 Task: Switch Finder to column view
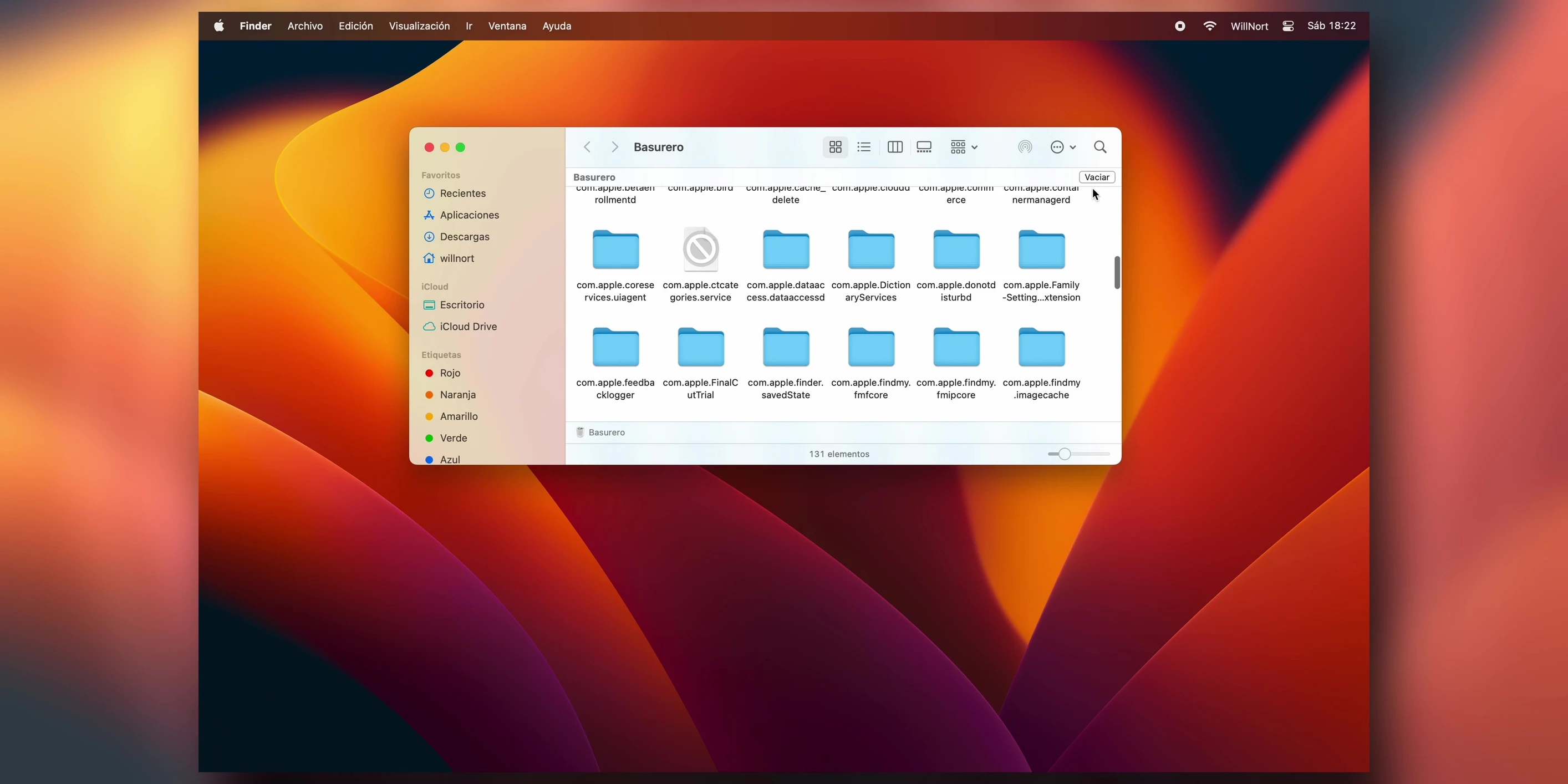[895, 147]
